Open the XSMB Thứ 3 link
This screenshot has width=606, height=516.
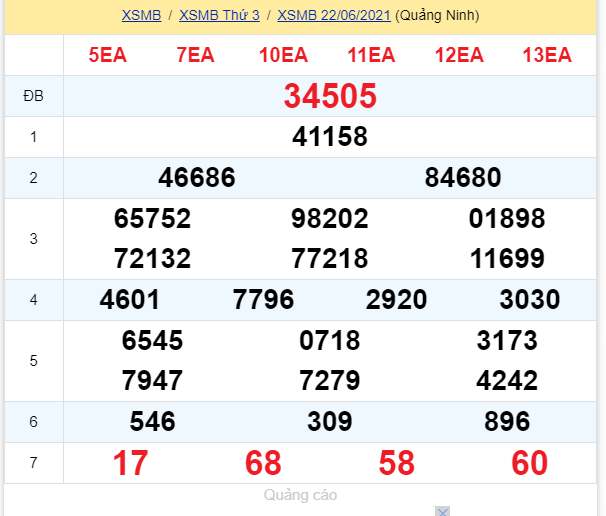[x=219, y=16]
